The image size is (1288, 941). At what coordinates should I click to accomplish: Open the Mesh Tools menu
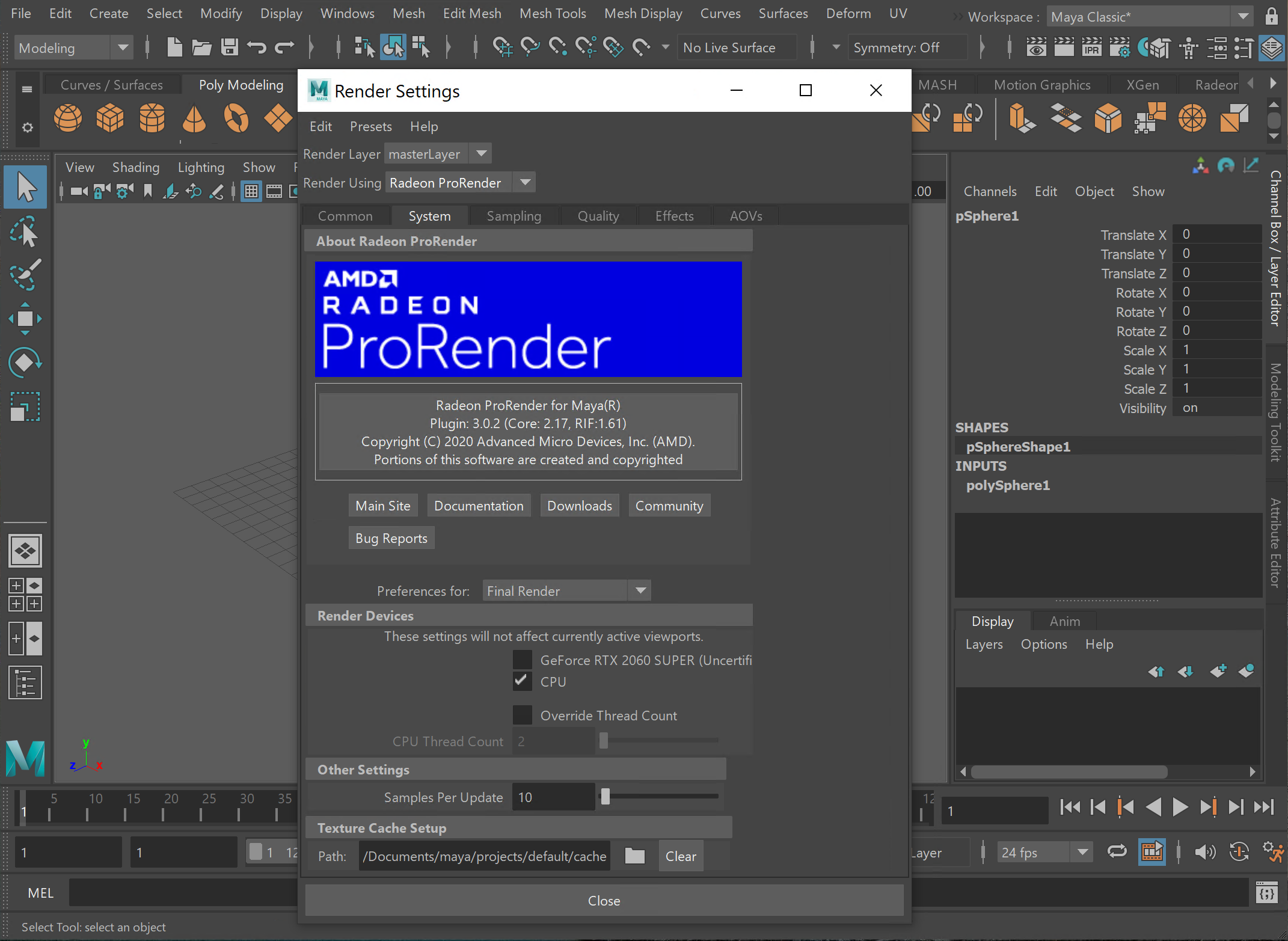coord(553,13)
